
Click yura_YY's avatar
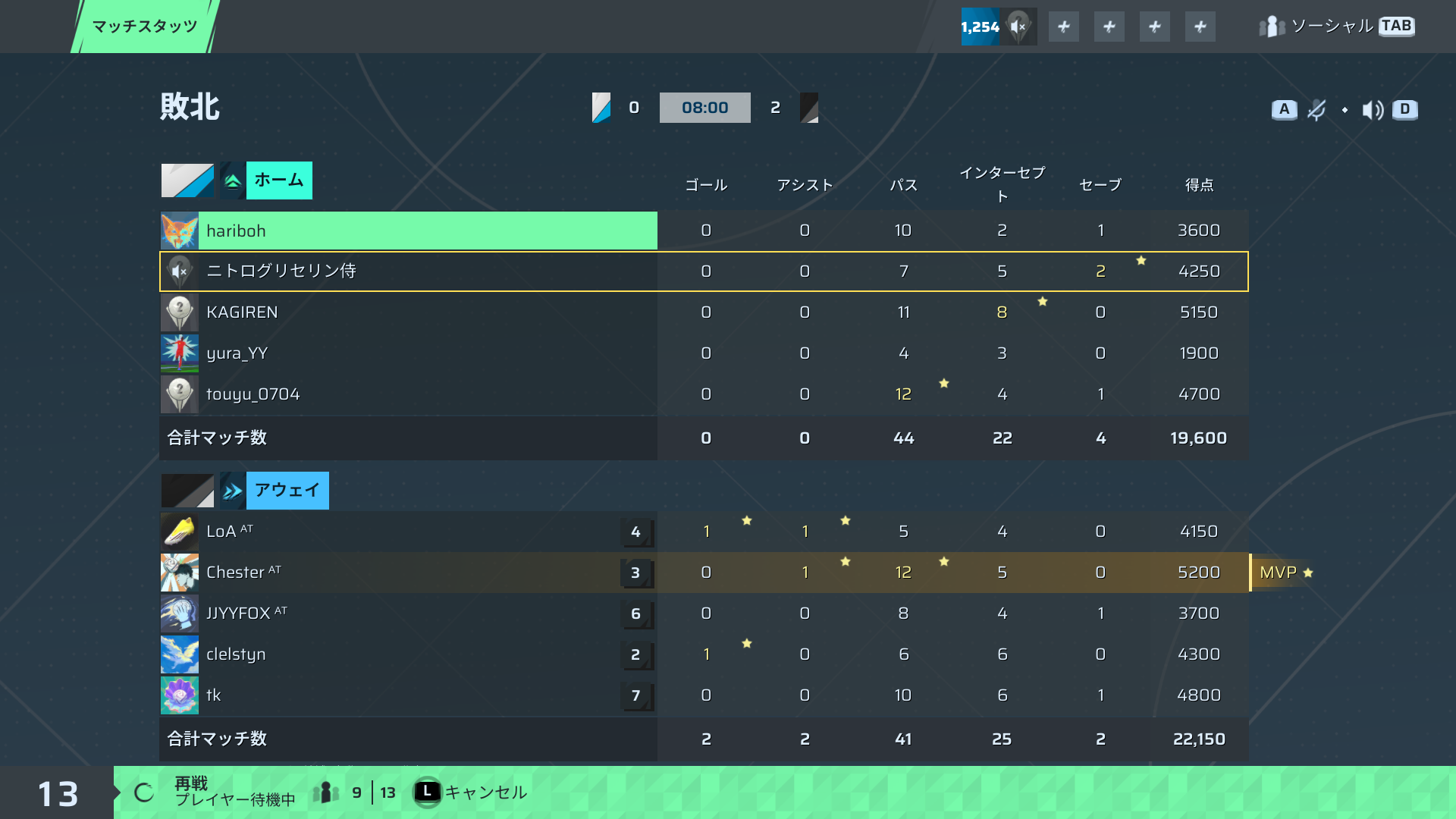point(180,353)
